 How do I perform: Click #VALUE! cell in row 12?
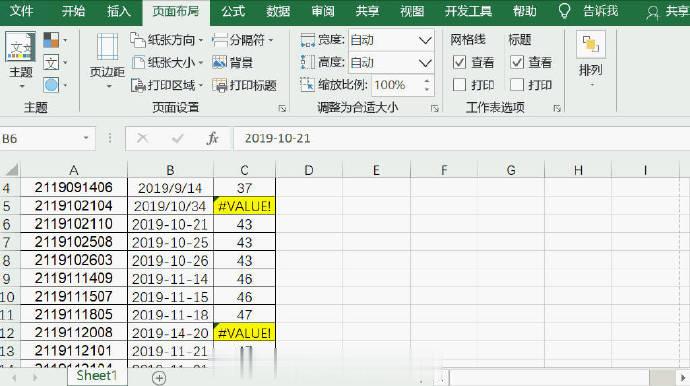tap(244, 333)
